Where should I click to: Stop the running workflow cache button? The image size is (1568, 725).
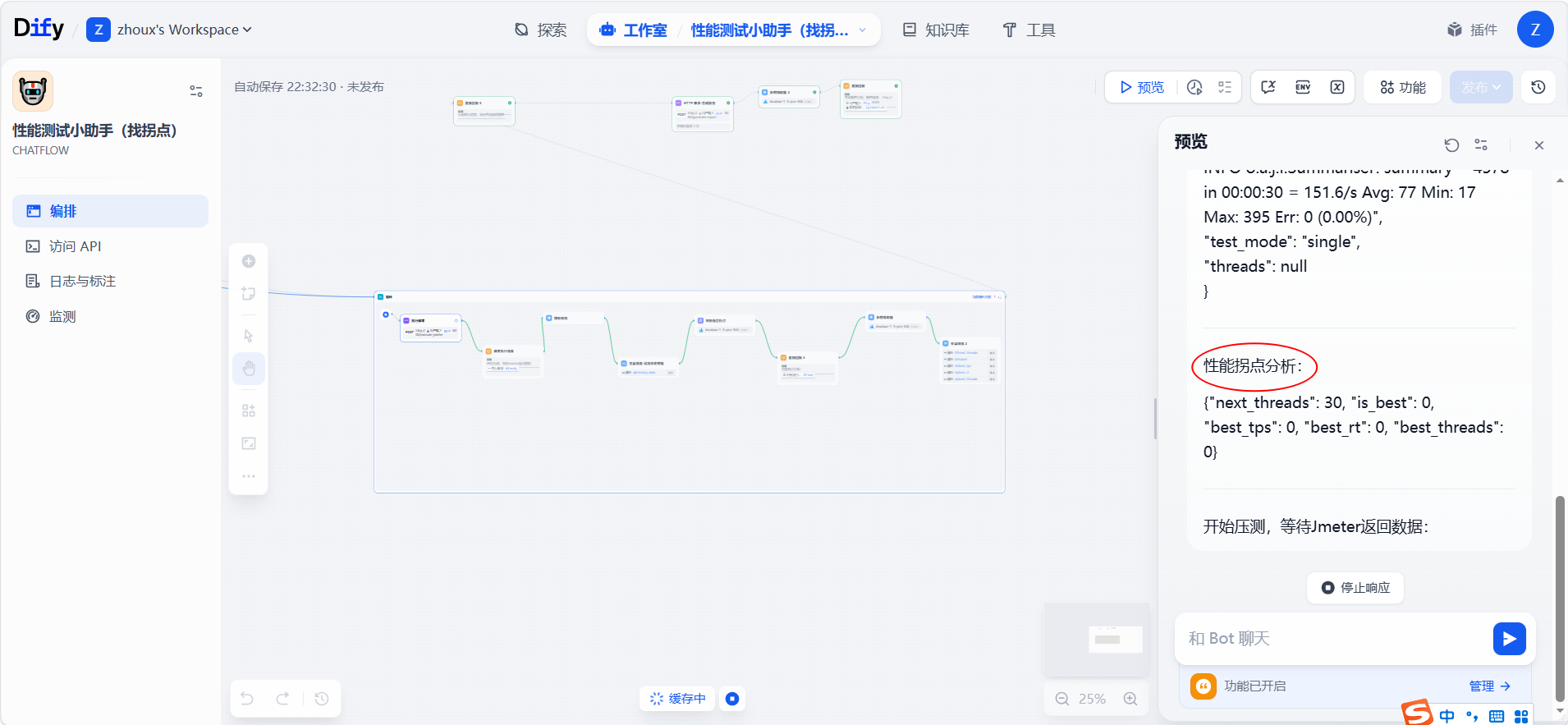tap(732, 699)
